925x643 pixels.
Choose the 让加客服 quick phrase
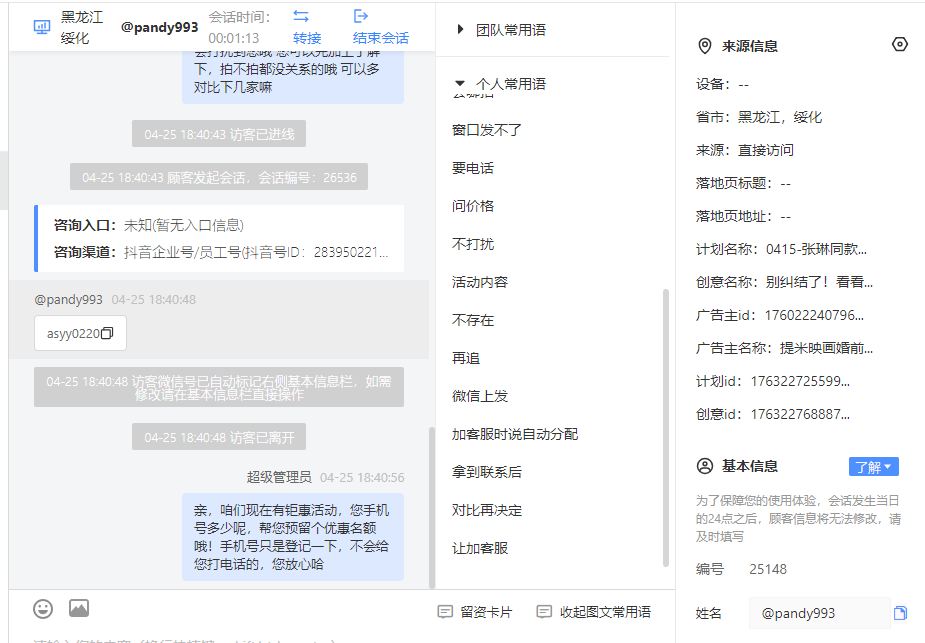pyautogui.click(x=480, y=548)
